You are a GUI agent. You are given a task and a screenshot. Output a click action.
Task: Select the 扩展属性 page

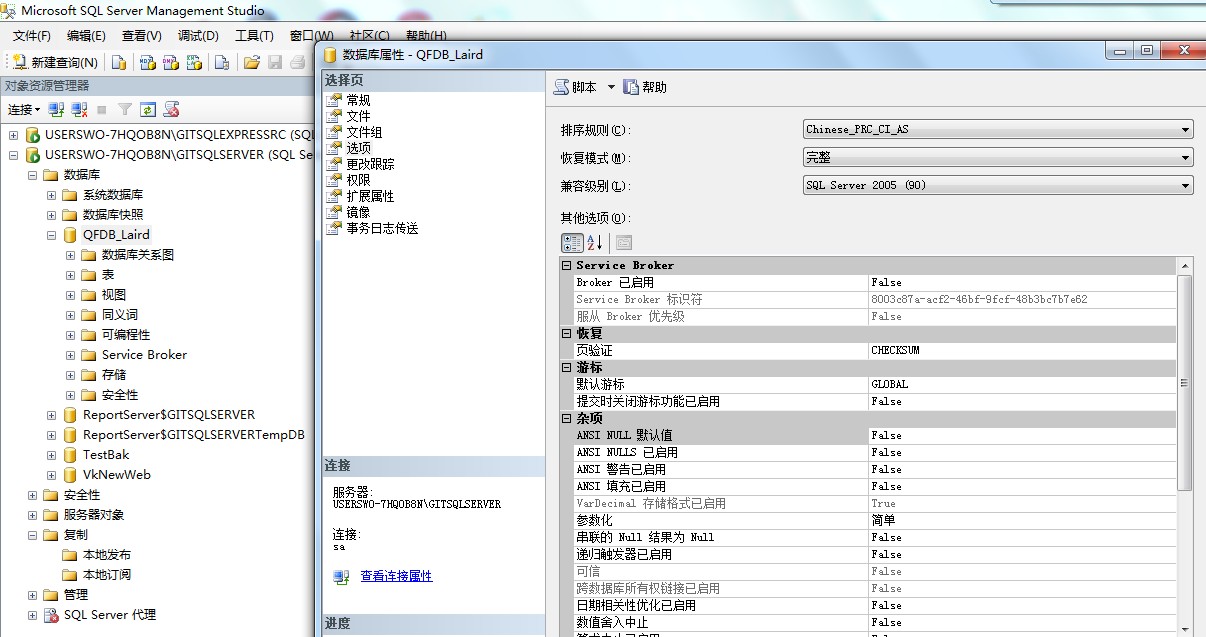370,196
